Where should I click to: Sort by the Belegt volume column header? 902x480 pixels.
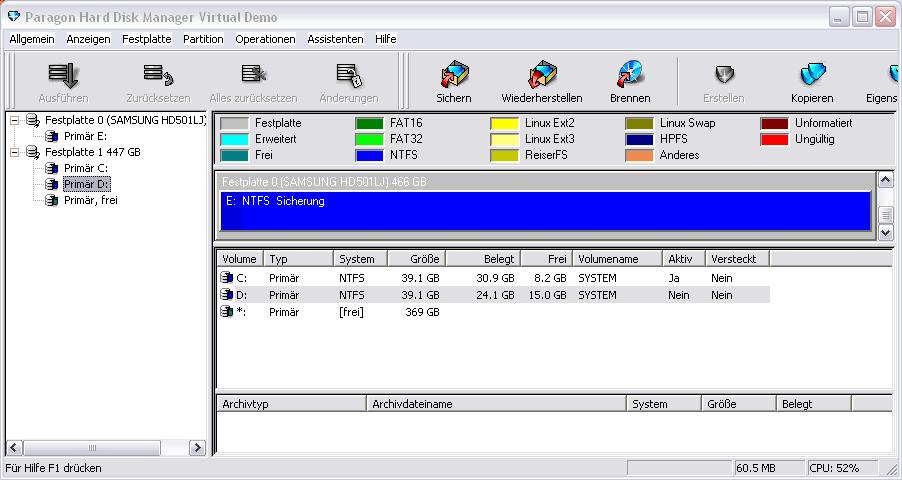pos(483,259)
